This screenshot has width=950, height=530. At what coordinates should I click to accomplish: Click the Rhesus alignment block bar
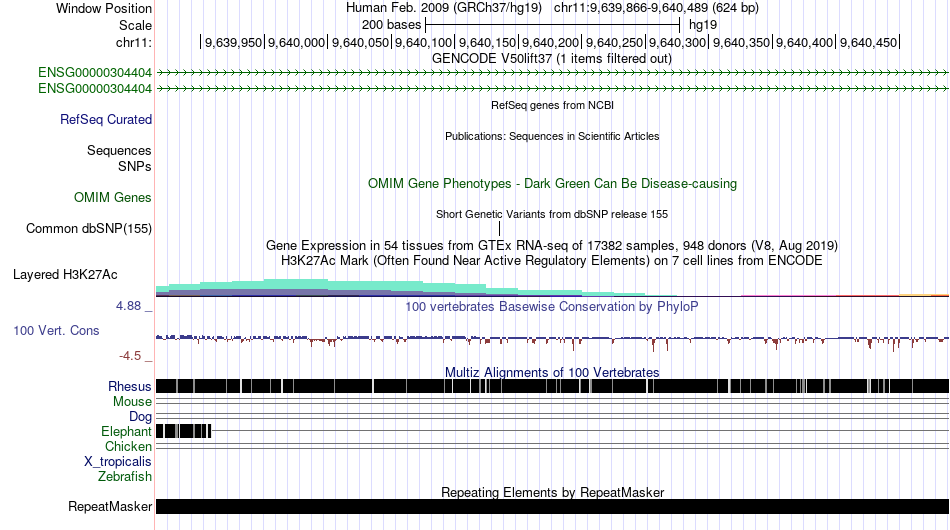pyautogui.click(x=552, y=386)
